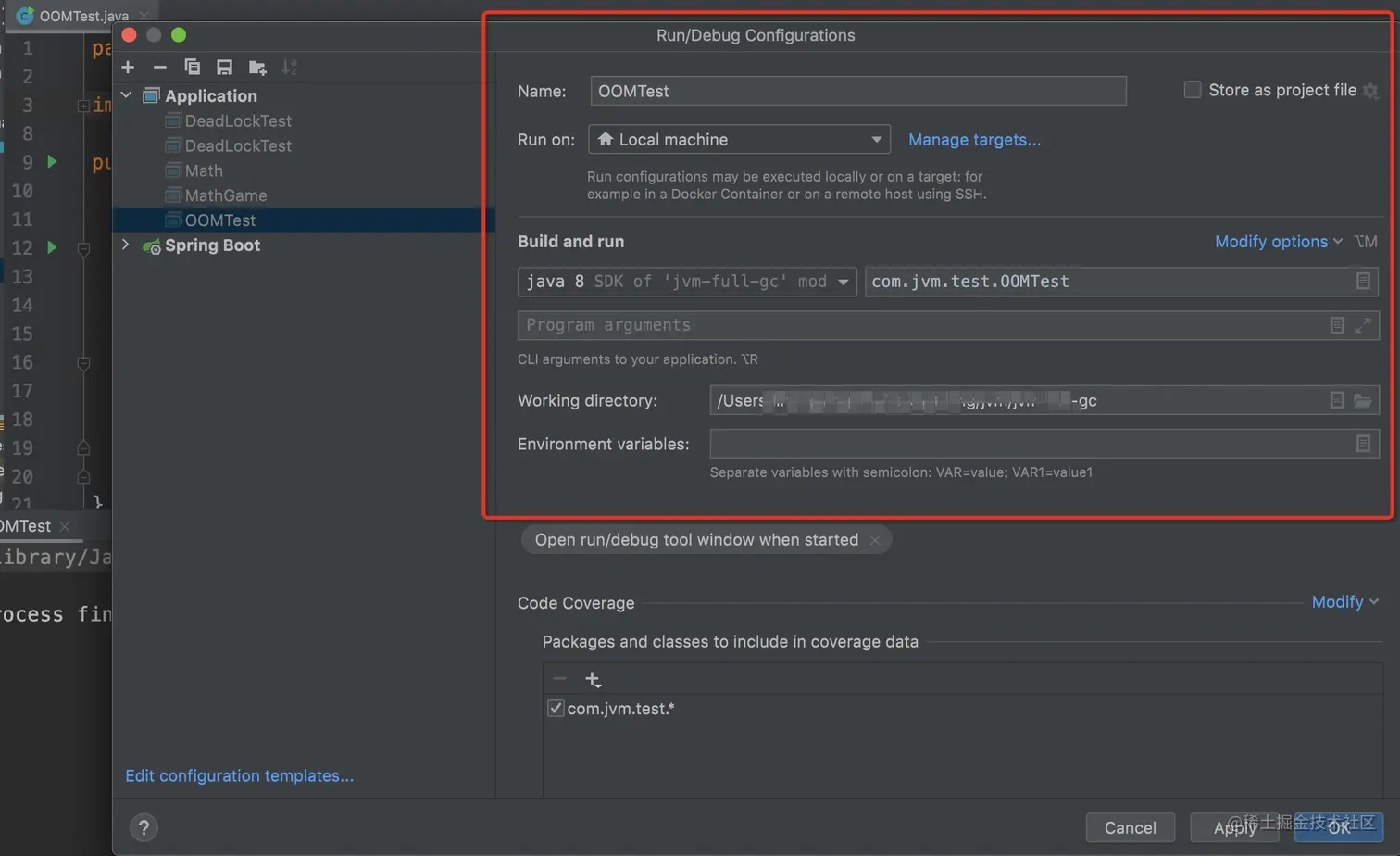Click the move-to-new-folder icon
The width and height of the screenshot is (1400, 856).
(257, 67)
